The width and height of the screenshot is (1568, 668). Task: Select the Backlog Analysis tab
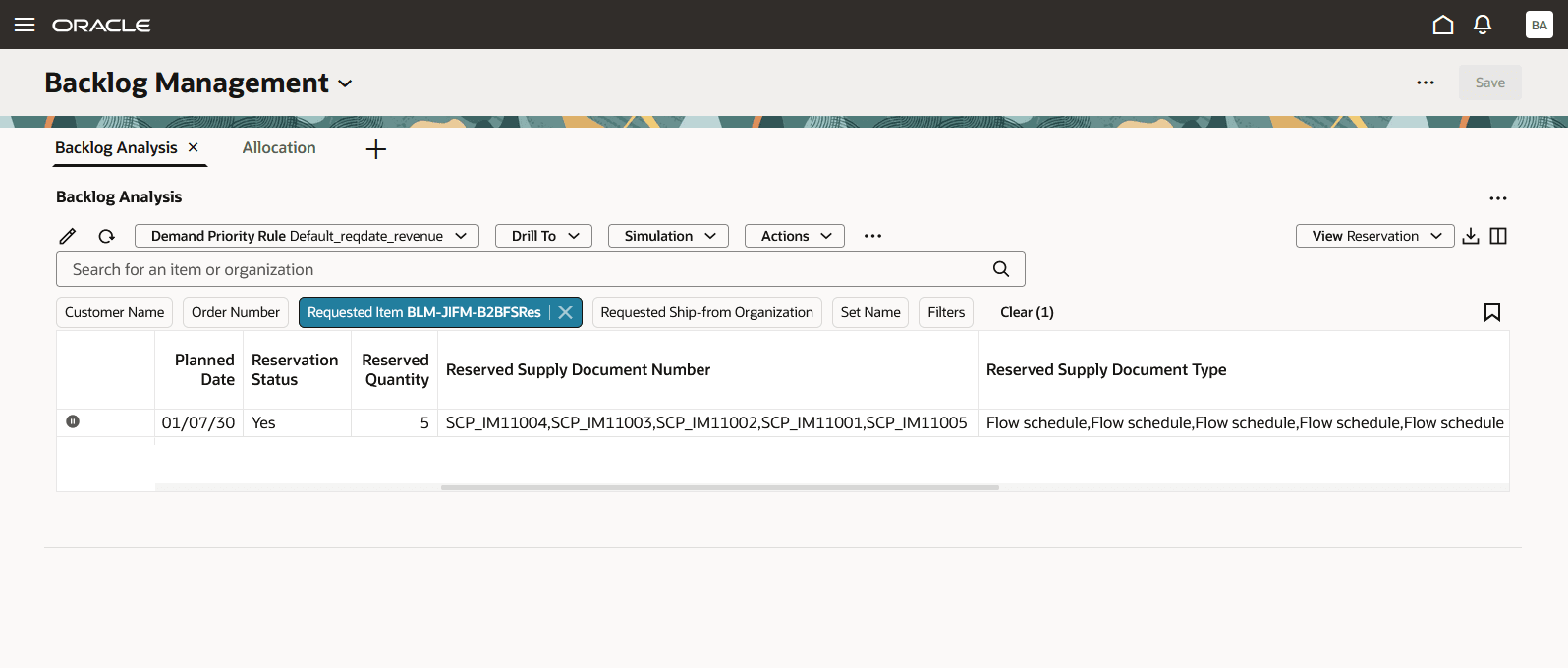[x=116, y=147]
